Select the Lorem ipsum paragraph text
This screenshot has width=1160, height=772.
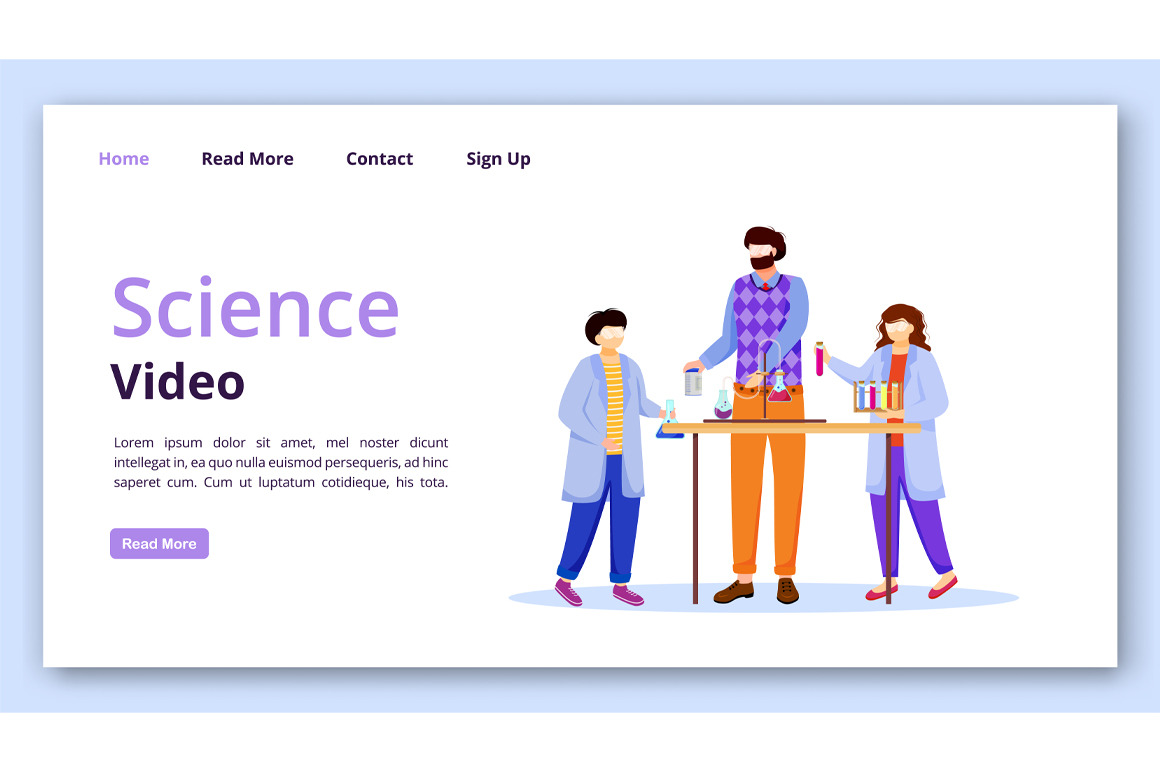tap(280, 462)
